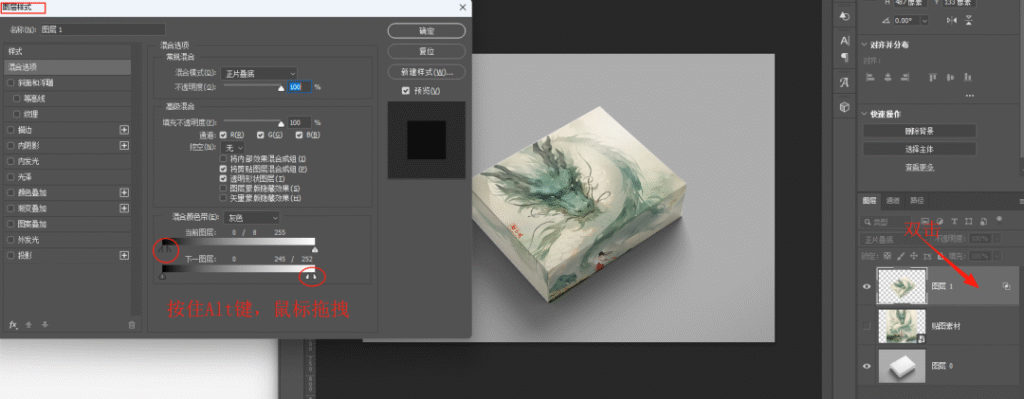Image resolution: width=1024 pixels, height=399 pixels.
Task: Align bottom edges icon in 对齐并分布
Action: (x=968, y=77)
